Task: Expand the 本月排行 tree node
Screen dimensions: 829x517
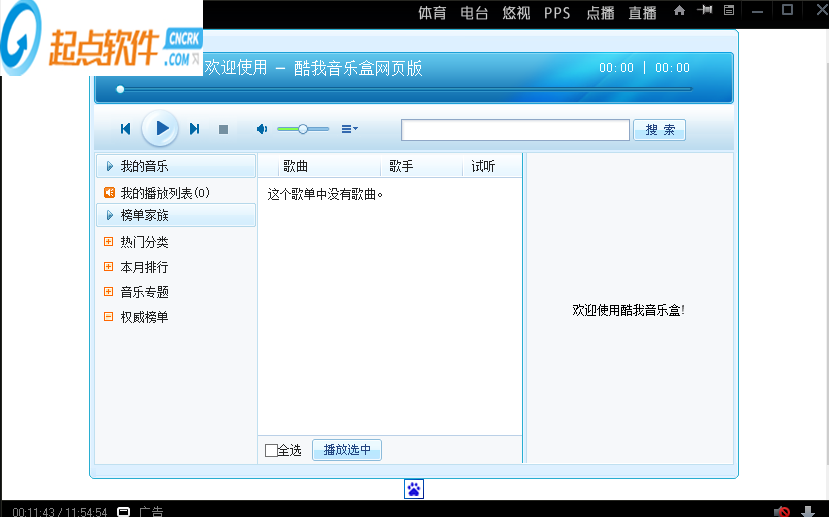Action: tap(108, 266)
